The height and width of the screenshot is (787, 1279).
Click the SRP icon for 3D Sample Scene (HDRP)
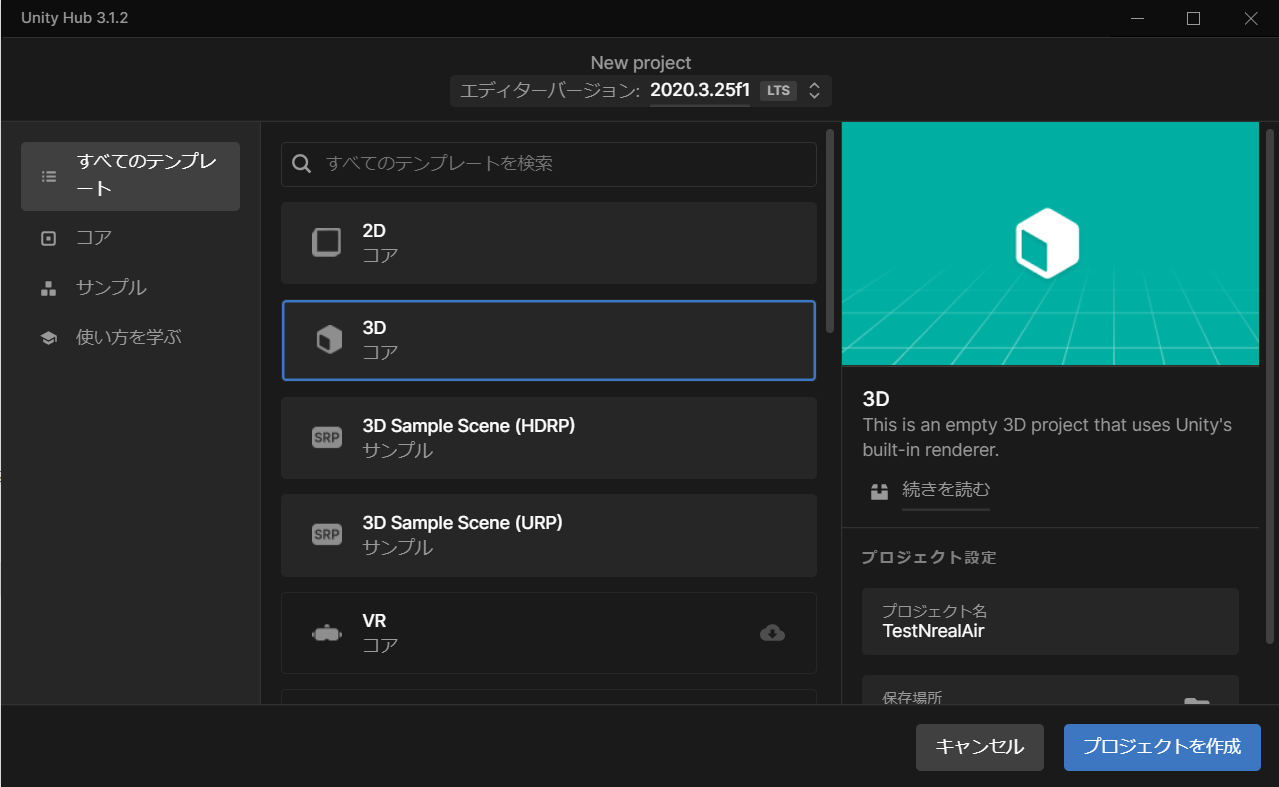pyautogui.click(x=326, y=437)
